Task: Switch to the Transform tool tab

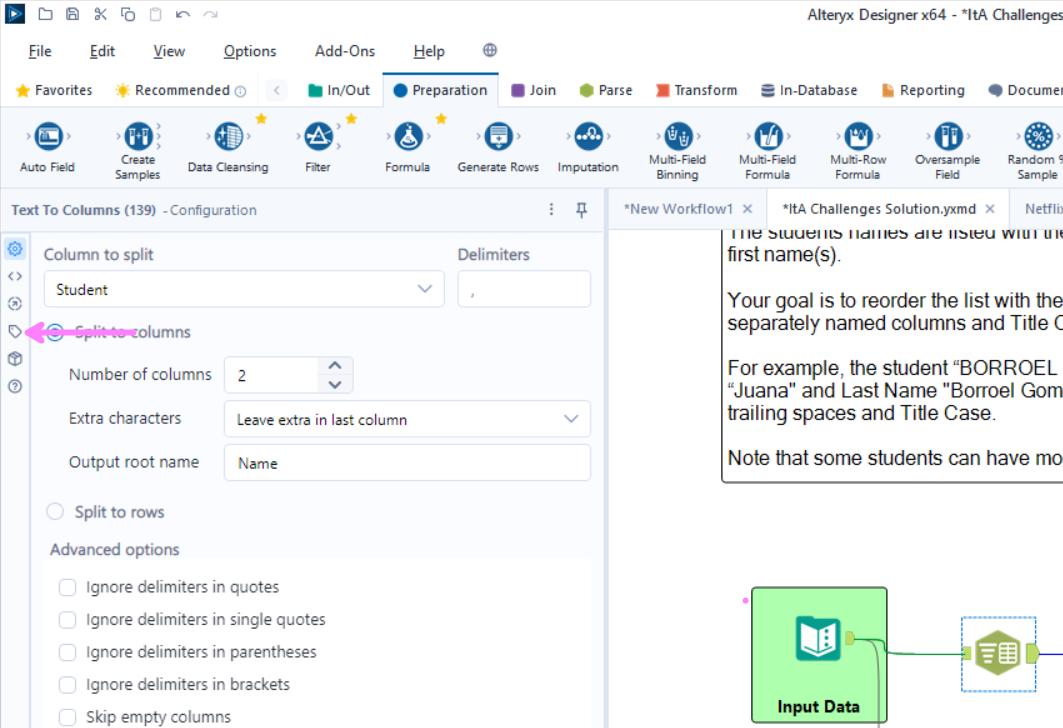Action: 697,90
